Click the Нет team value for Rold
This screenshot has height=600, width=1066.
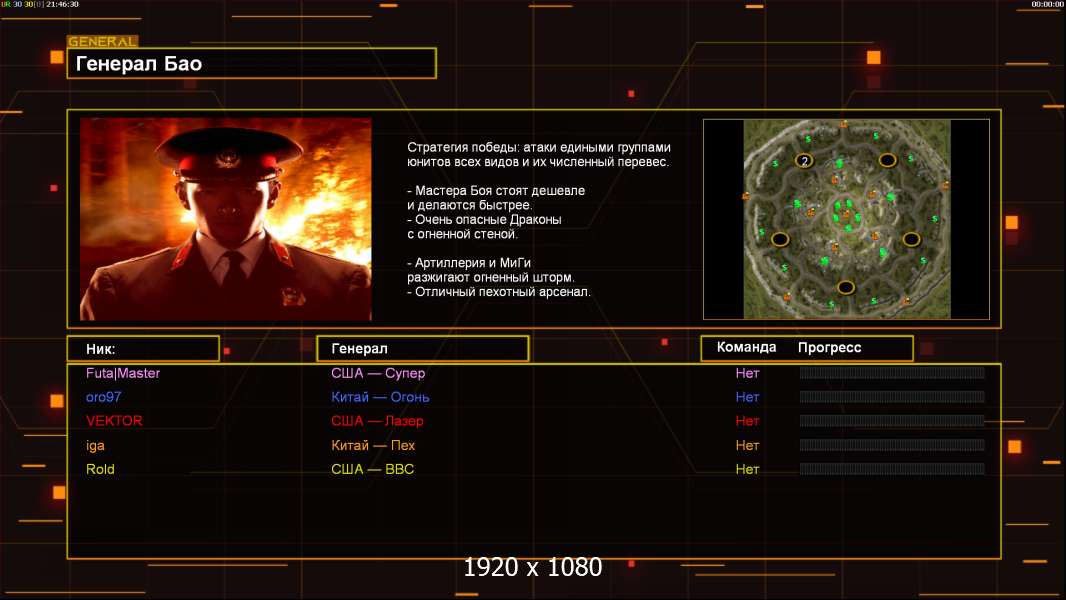tap(747, 469)
